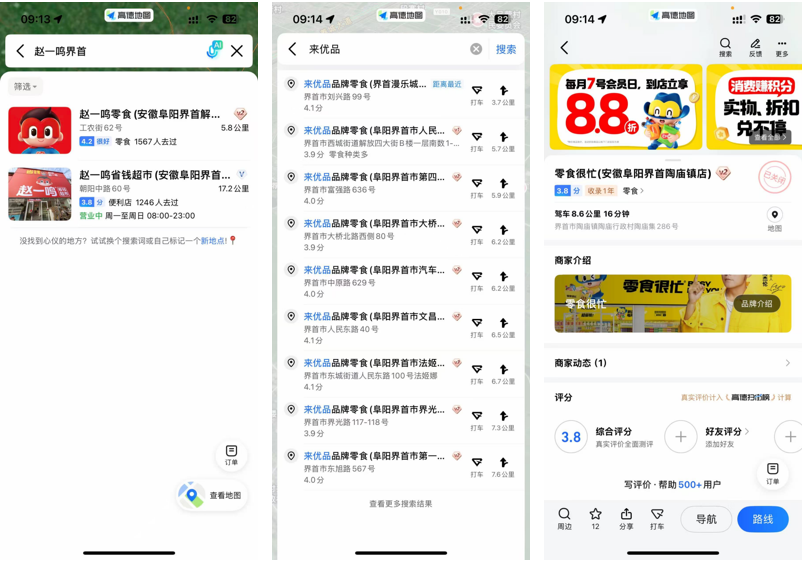Tap plus circle beside 好友评分

681,437
